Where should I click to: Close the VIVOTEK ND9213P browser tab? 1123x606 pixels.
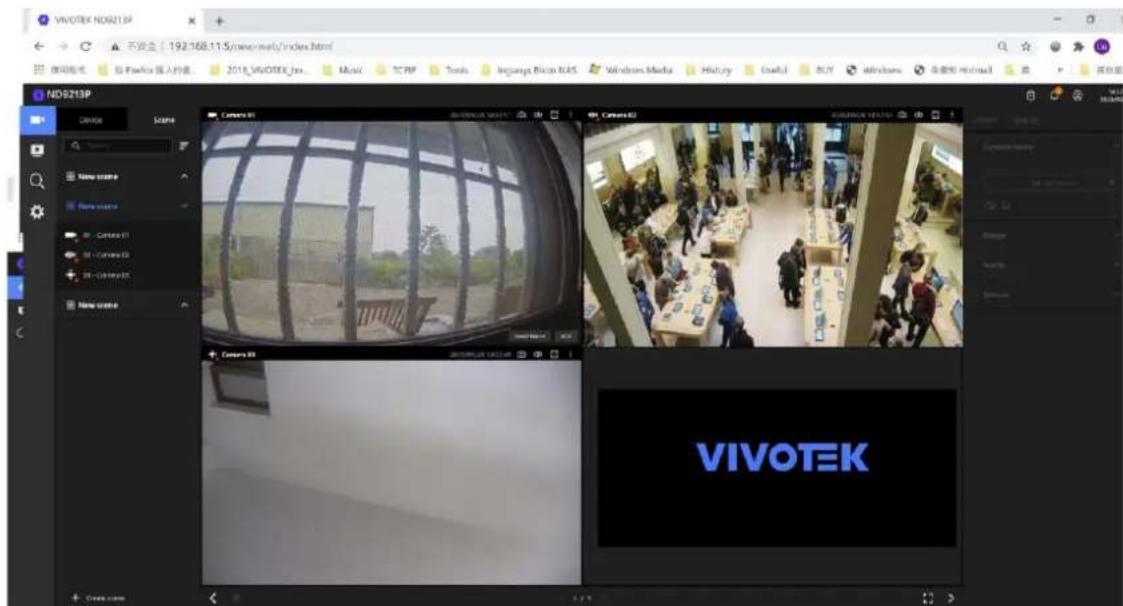[192, 21]
